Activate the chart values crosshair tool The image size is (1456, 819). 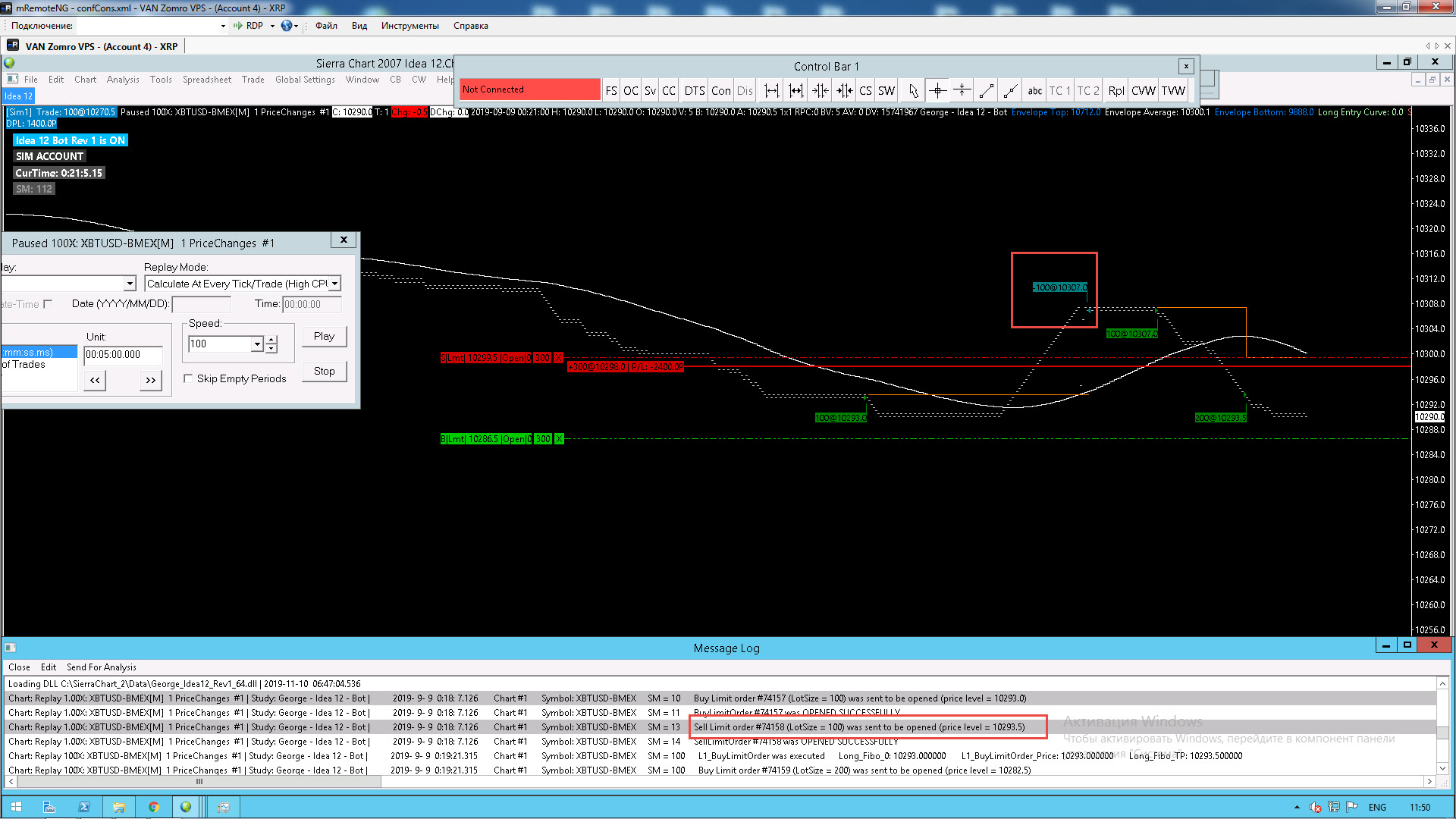point(938,91)
